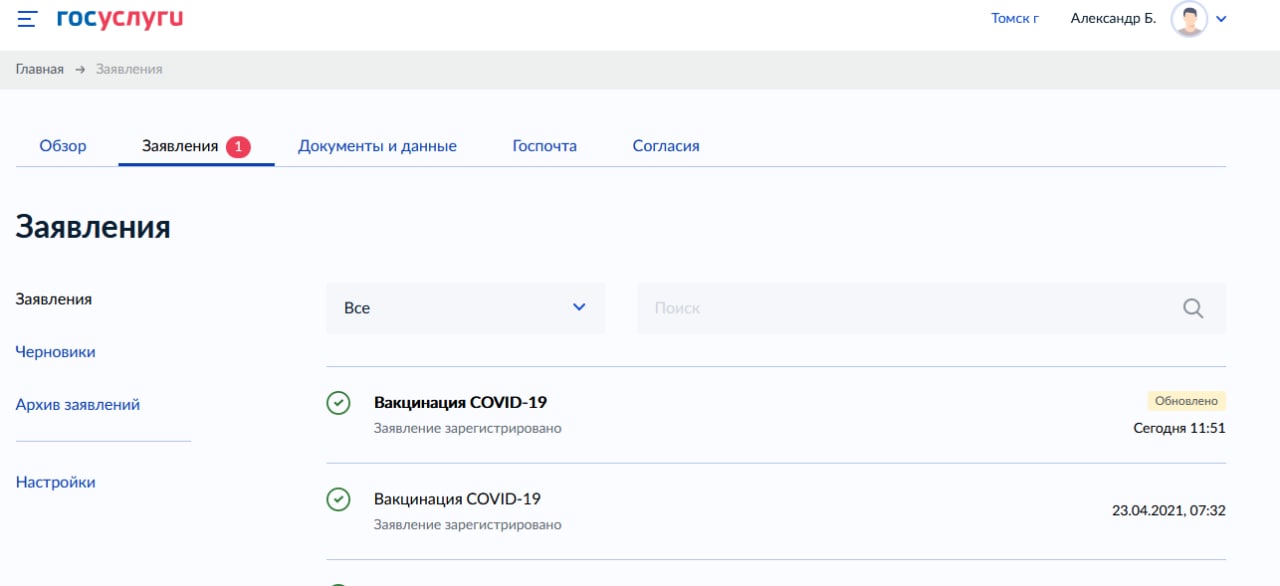1280x586 pixels.
Task: Expand the profile menu chevron
Action: coord(1221,19)
